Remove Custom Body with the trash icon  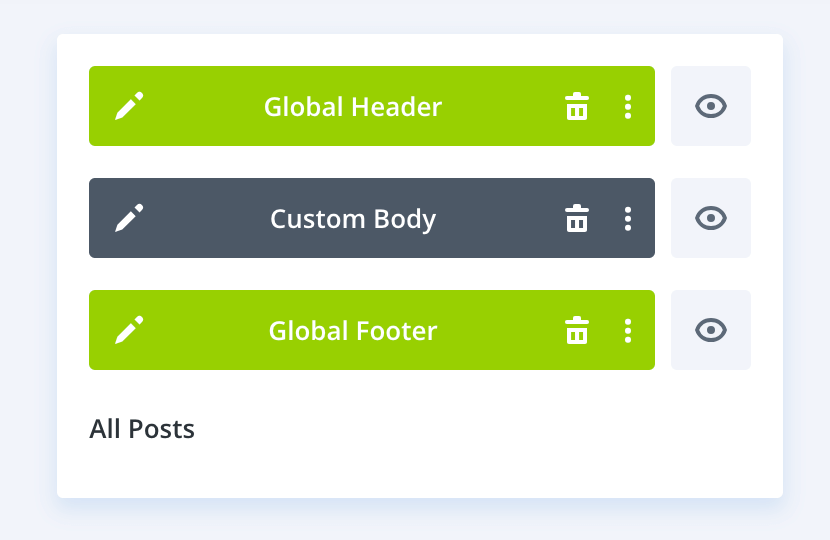click(577, 218)
